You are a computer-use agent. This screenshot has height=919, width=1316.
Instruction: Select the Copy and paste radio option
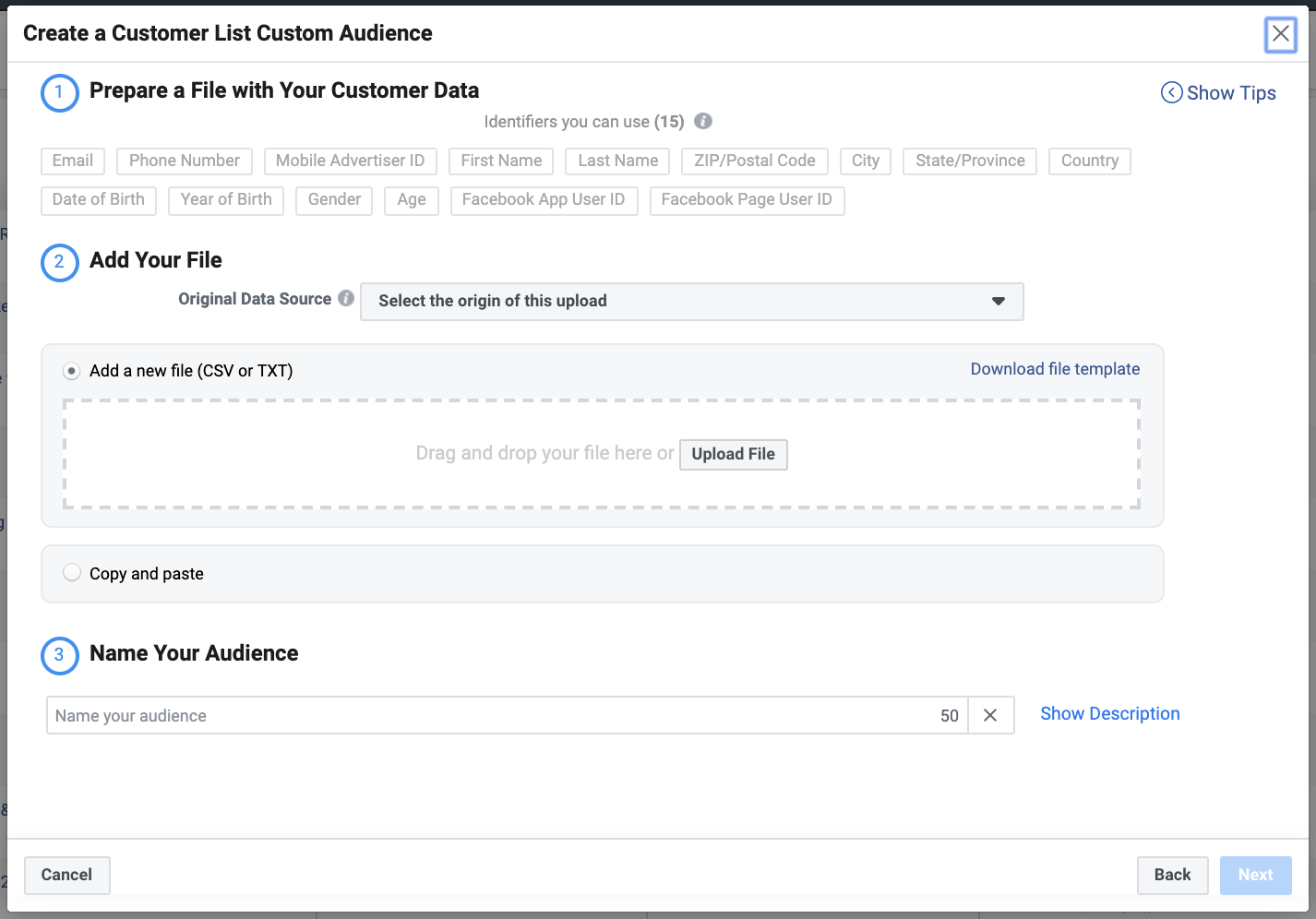pyautogui.click(x=72, y=573)
